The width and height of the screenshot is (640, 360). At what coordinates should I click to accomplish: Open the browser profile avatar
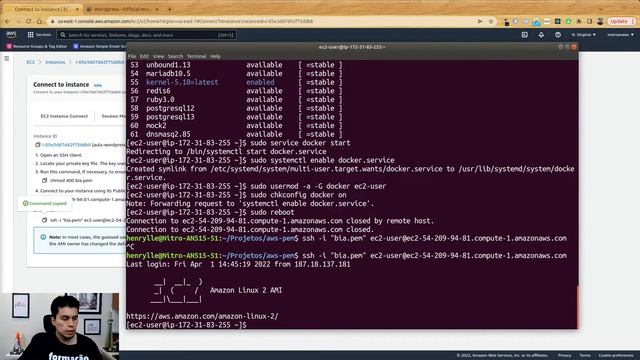[600, 21]
